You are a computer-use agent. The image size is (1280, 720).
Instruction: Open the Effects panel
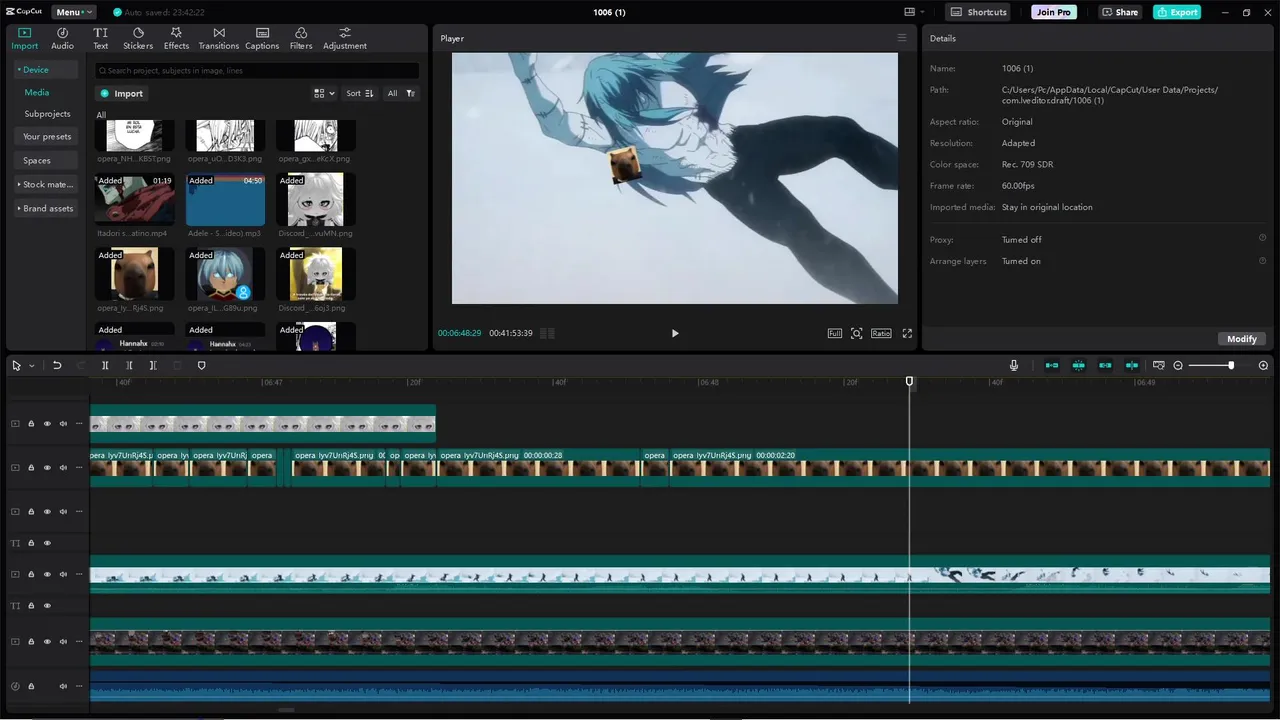click(176, 39)
